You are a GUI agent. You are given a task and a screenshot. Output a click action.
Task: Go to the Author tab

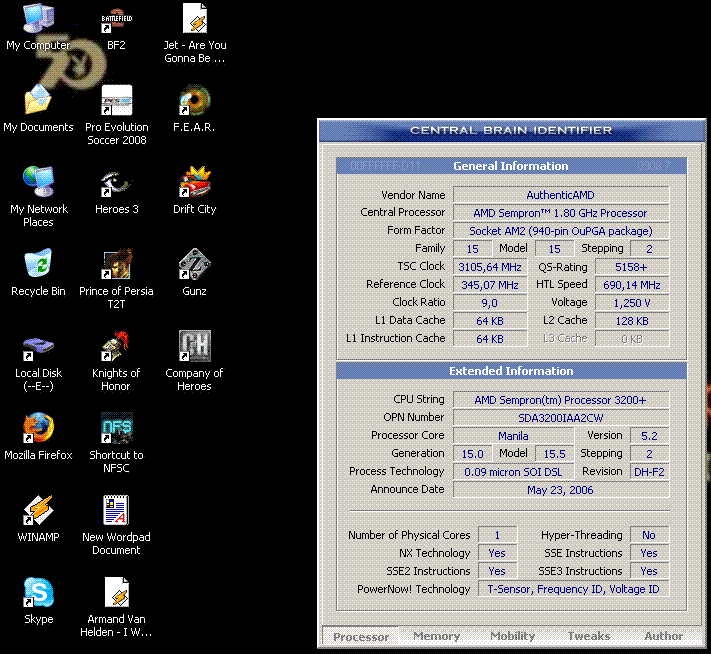(x=663, y=636)
